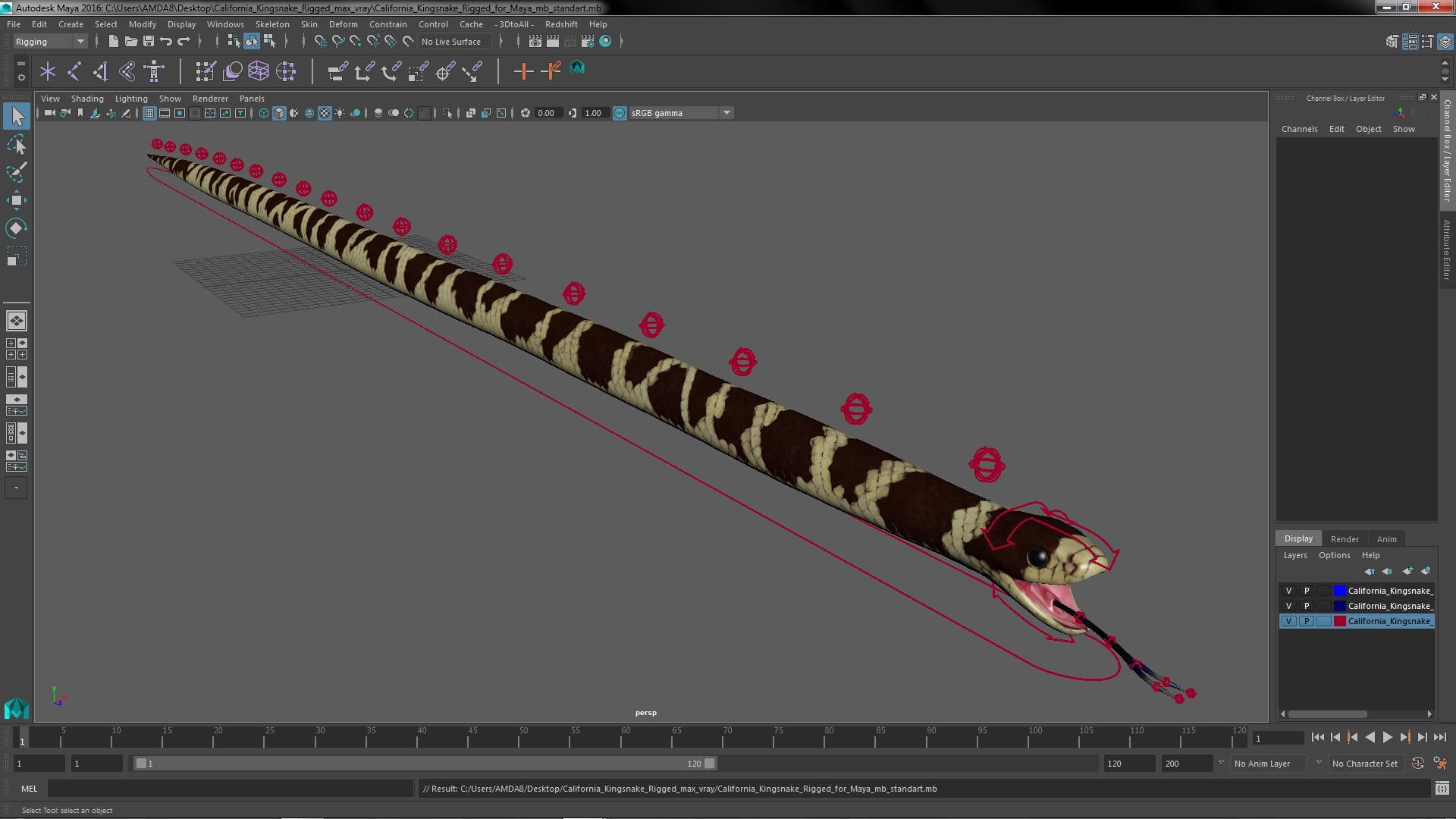The width and height of the screenshot is (1456, 819).
Task: Activate the Scale tool in toolbox
Action: pos(17,256)
